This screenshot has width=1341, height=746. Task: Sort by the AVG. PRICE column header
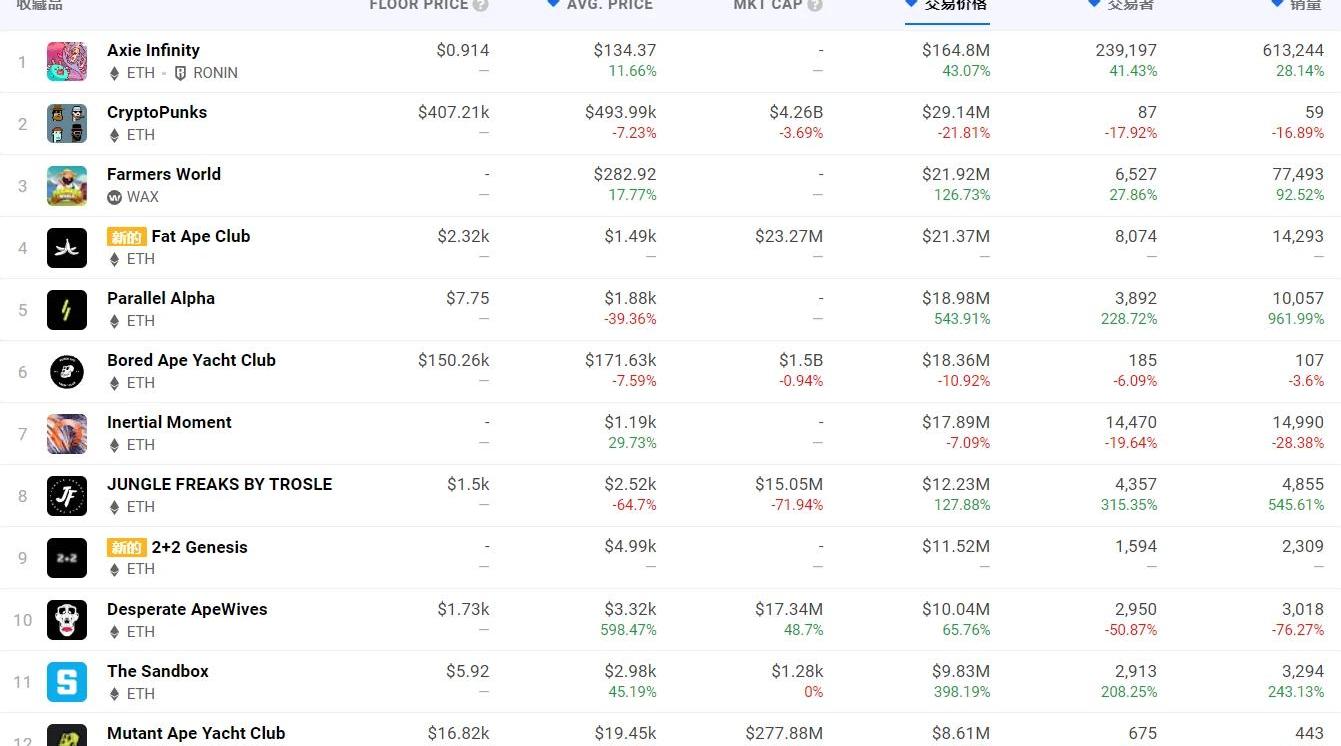pos(609,5)
